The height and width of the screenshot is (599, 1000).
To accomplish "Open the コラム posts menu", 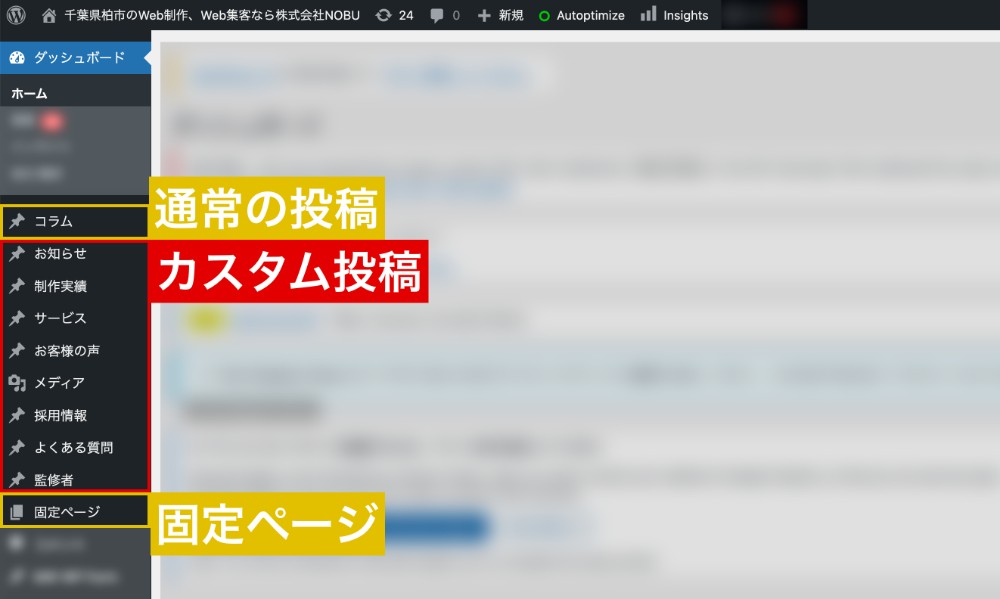I will pos(54,221).
